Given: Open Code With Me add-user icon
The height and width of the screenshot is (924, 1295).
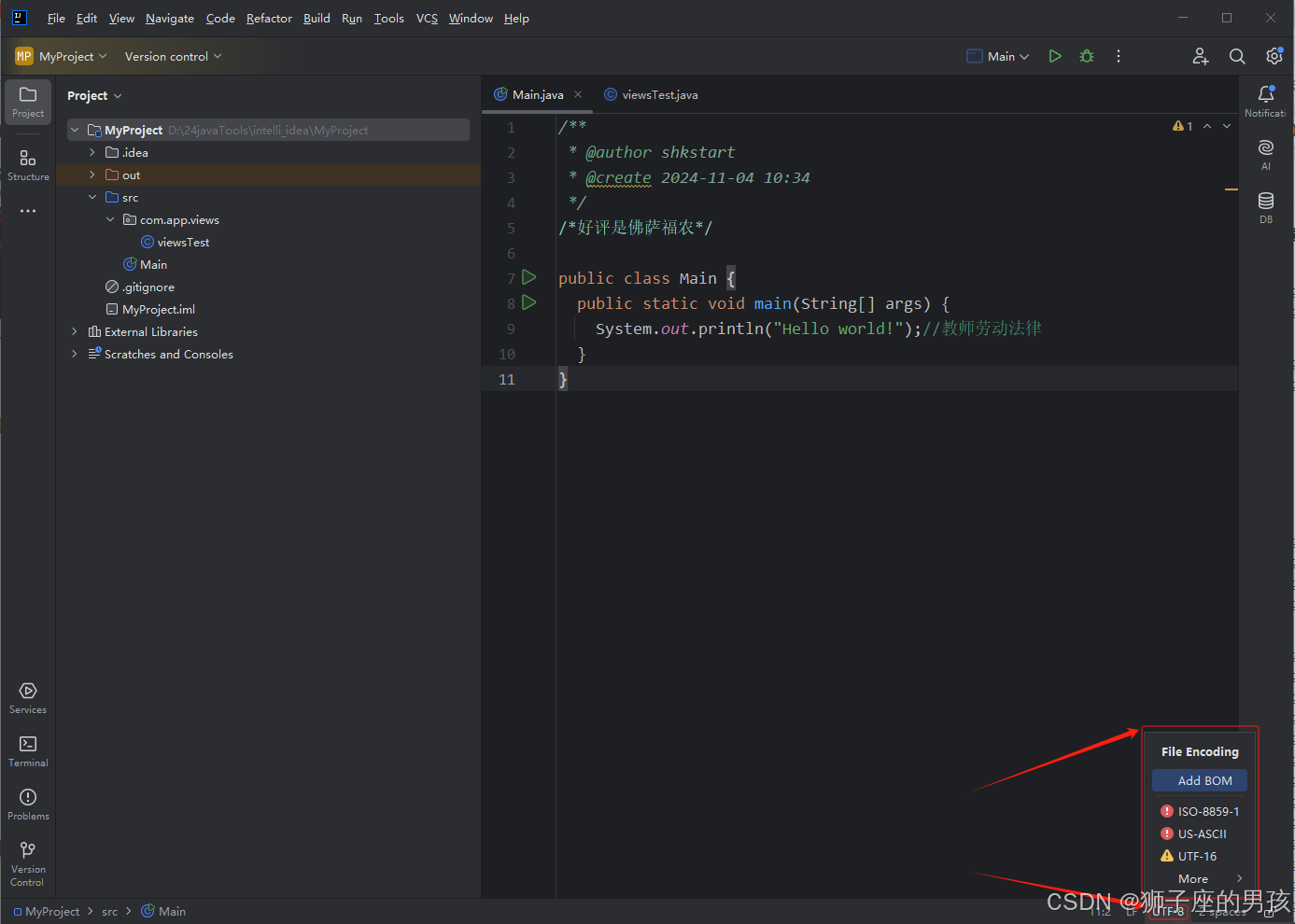Looking at the screenshot, I should click(x=1201, y=56).
